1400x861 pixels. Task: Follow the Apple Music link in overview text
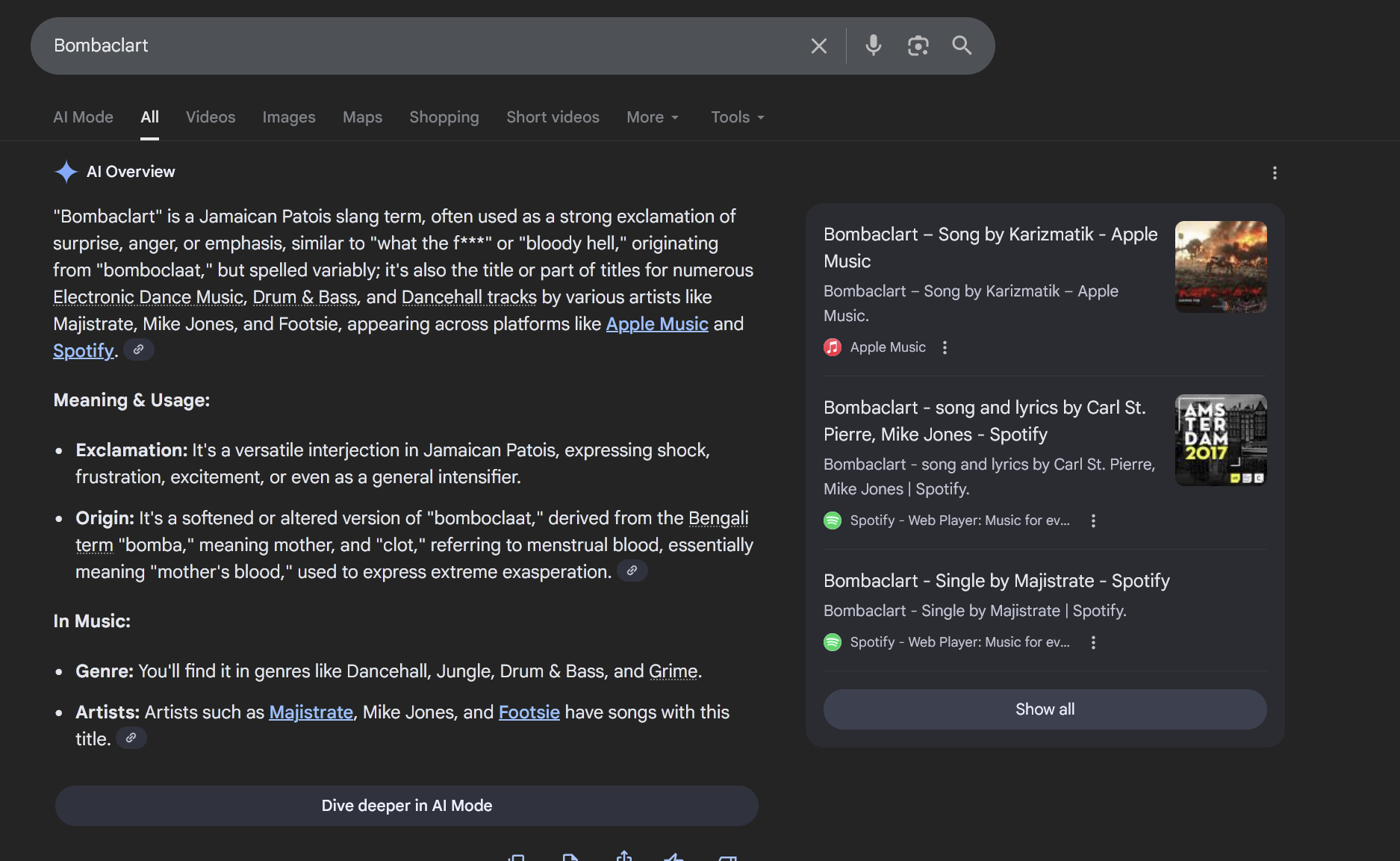point(657,324)
